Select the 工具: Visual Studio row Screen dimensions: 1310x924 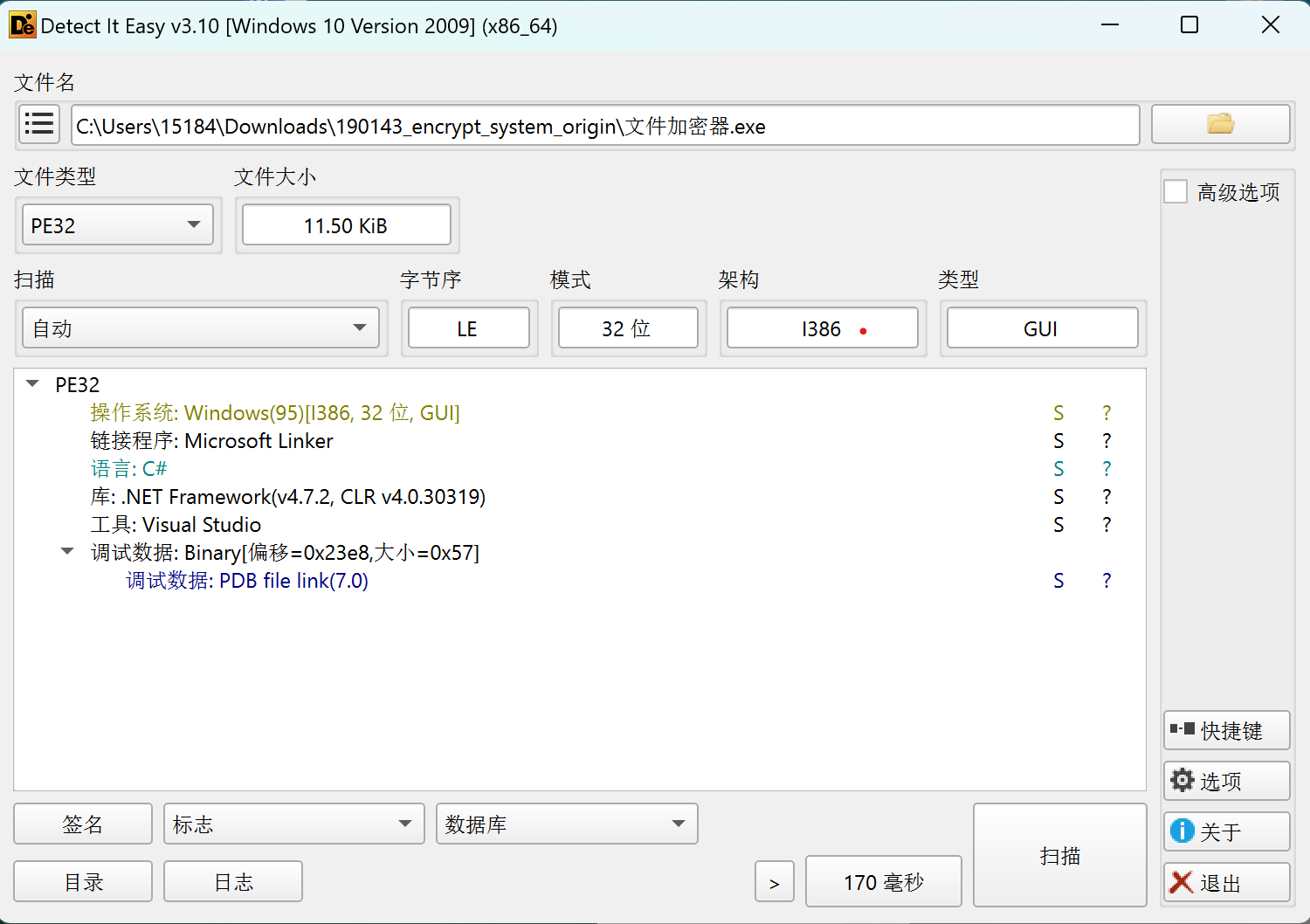(x=580, y=524)
